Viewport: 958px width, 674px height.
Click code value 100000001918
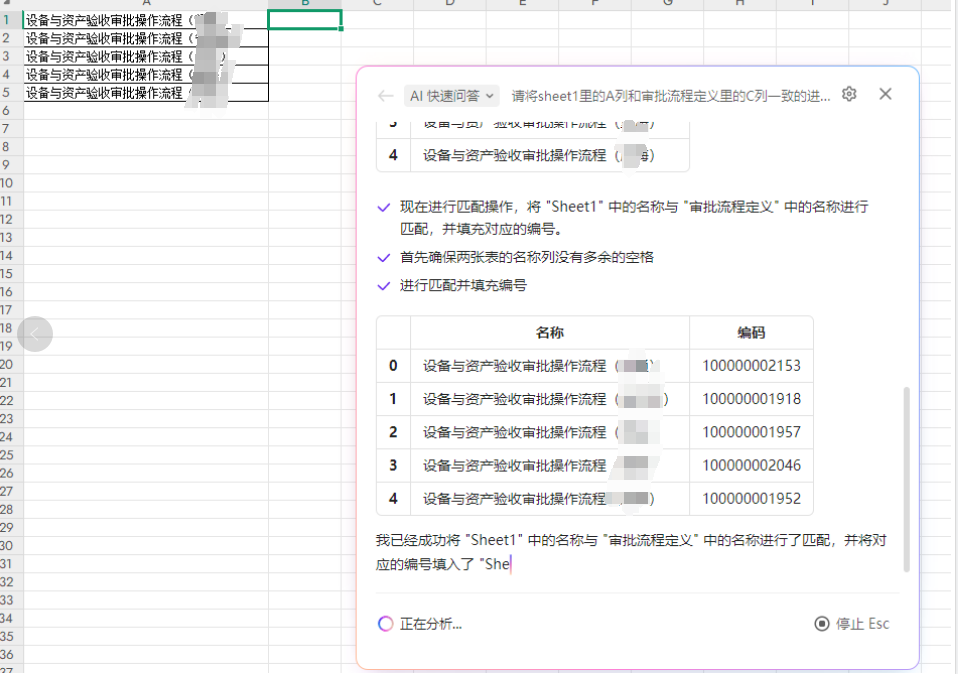click(751, 399)
